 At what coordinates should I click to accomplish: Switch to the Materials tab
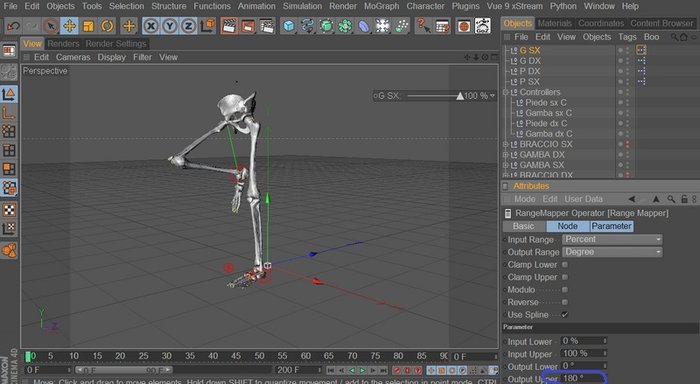click(x=554, y=23)
